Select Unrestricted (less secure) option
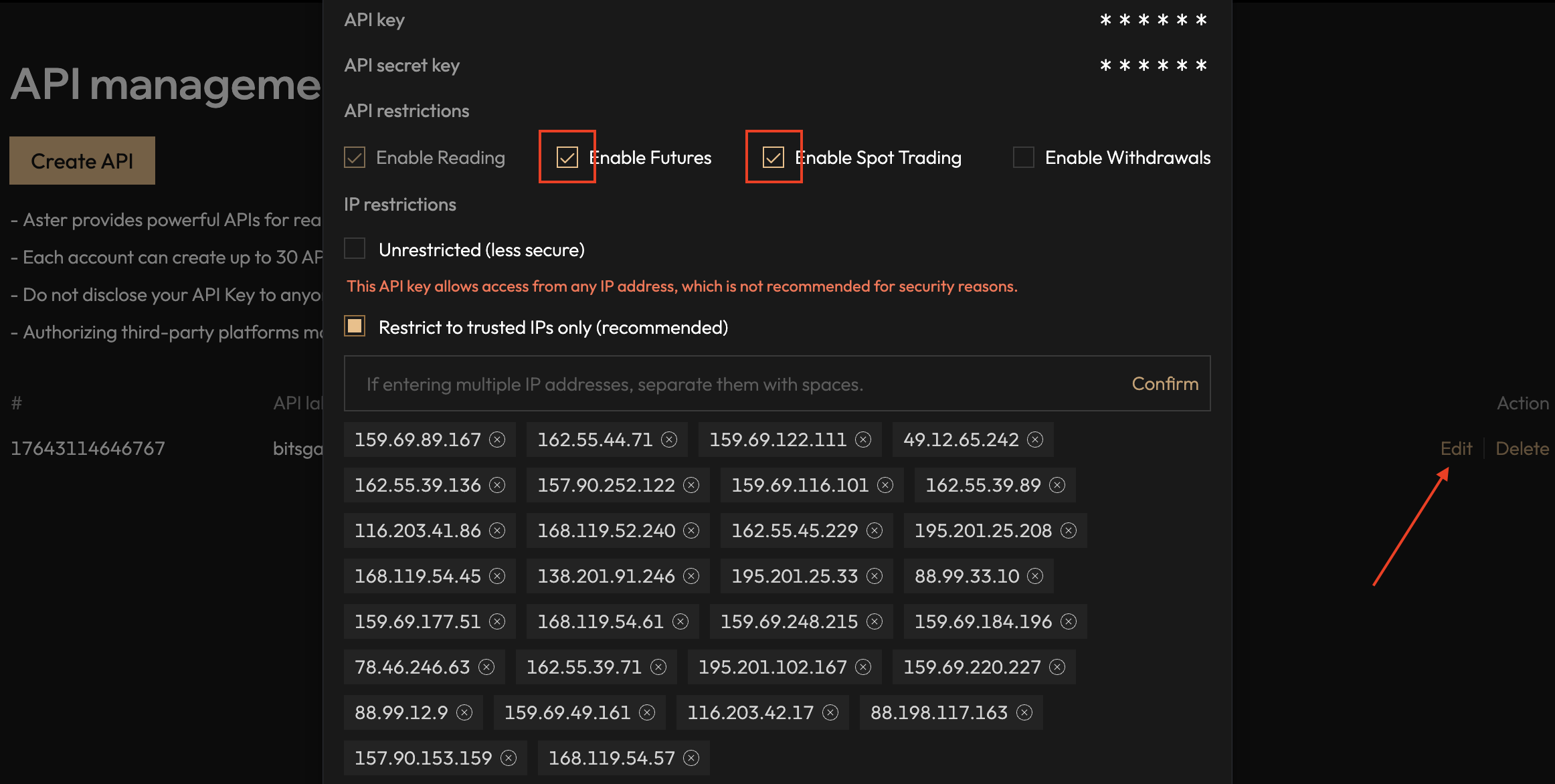The height and width of the screenshot is (784, 1555). [355, 249]
